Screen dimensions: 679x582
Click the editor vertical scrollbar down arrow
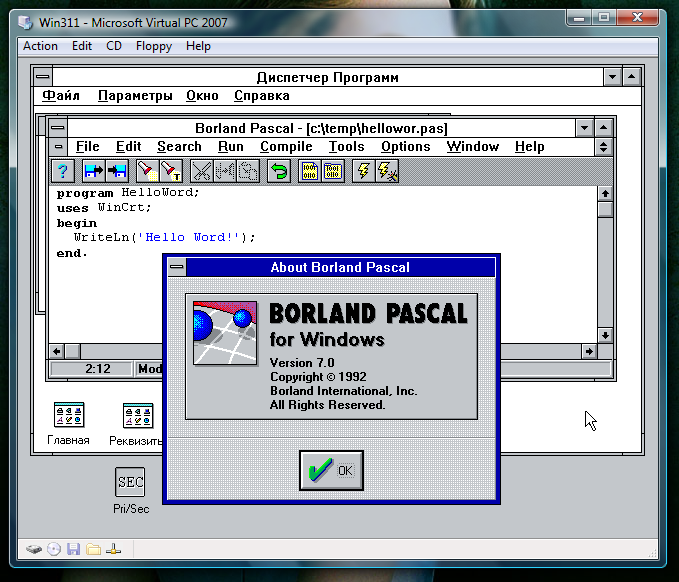604,334
